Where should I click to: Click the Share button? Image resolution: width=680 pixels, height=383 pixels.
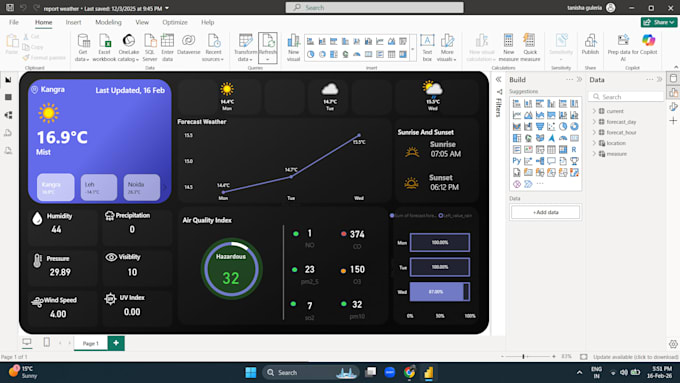tap(659, 22)
